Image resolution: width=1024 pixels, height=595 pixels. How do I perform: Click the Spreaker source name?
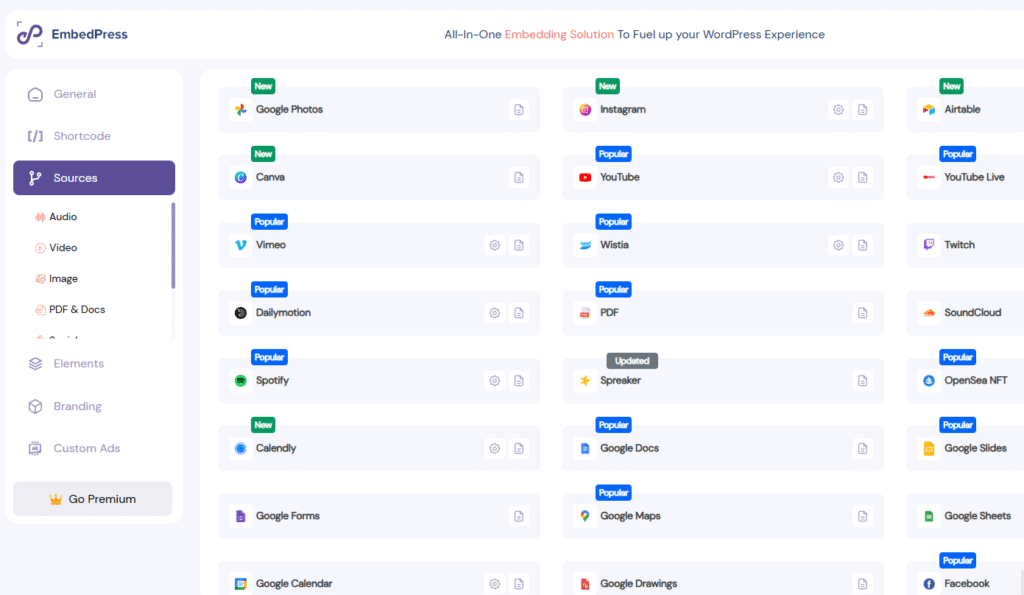620,381
